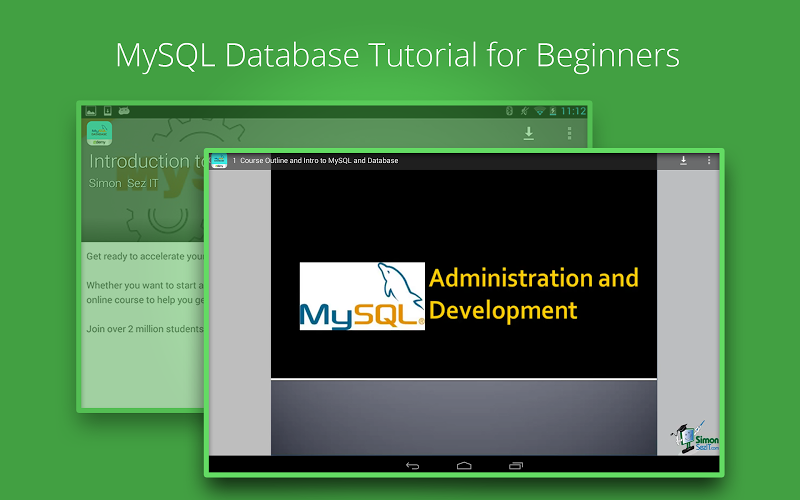Screen dimensions: 800x500
Task: Click the 'MySQL Database Tutorial for Beginners' headline
Action: [x=397, y=55]
